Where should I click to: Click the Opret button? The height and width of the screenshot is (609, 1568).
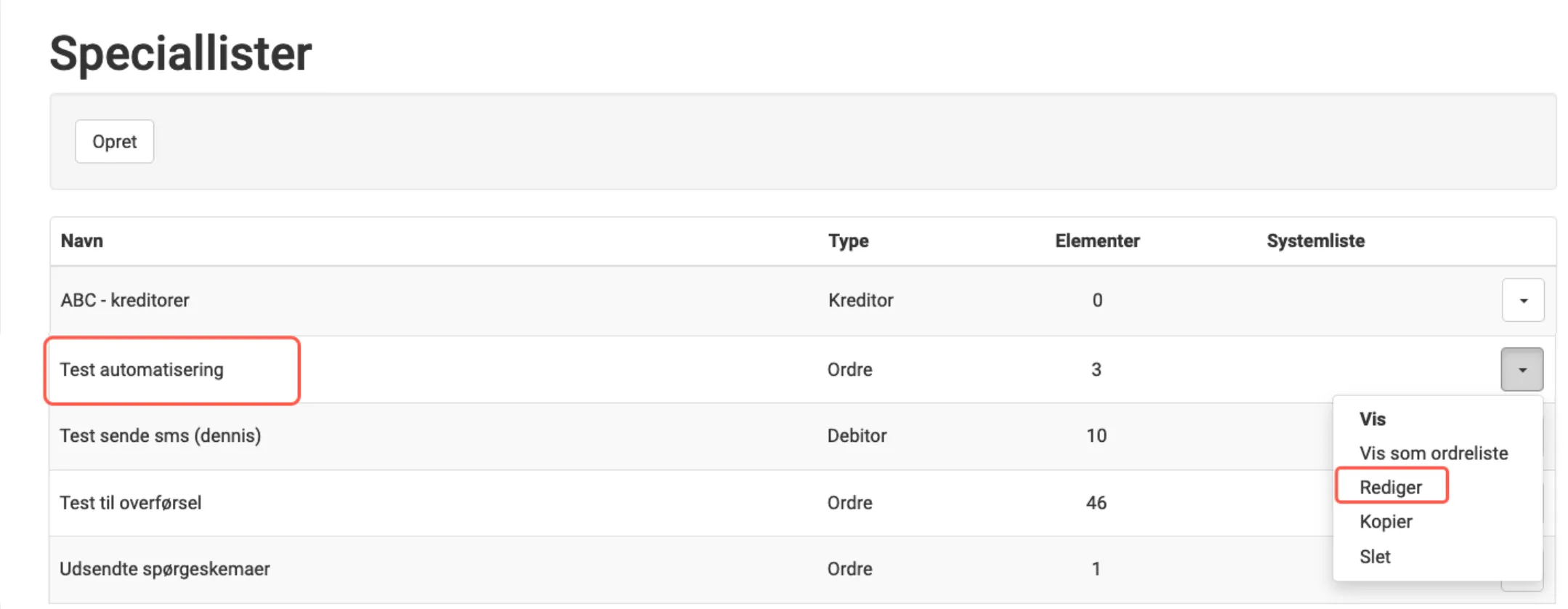click(114, 142)
